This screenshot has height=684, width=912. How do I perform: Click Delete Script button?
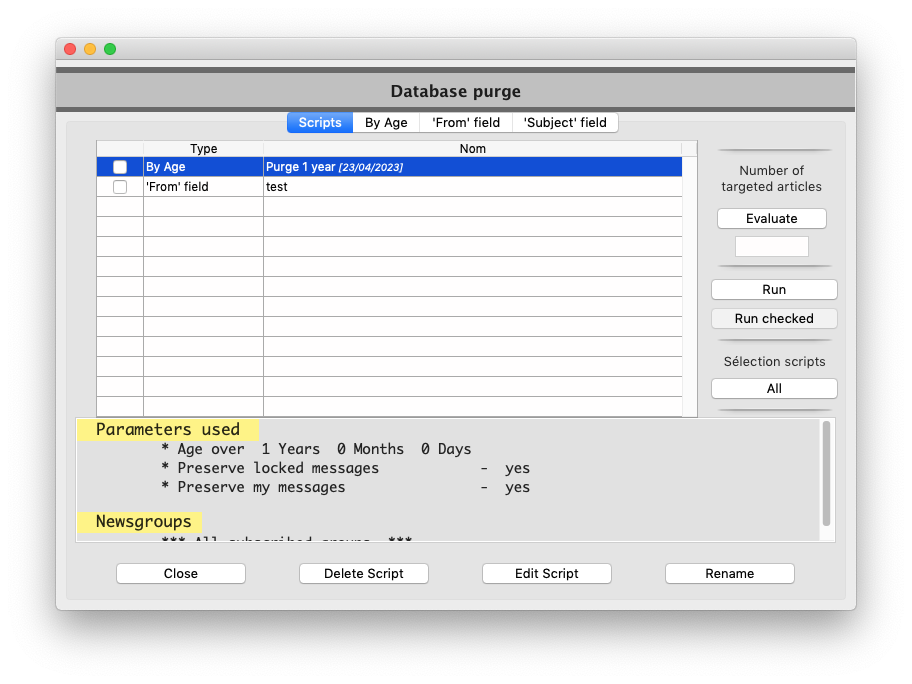[364, 574]
